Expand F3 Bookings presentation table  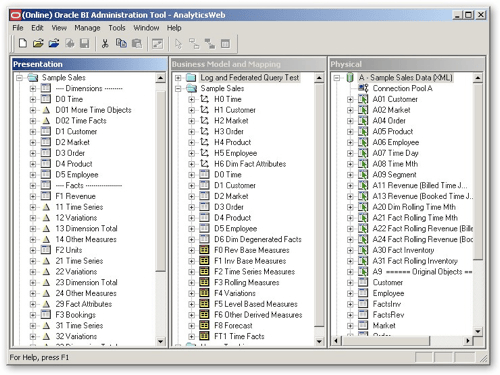tap(33, 315)
